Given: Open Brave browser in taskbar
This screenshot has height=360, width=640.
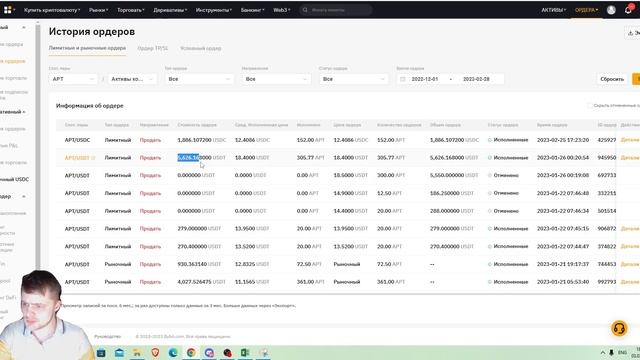Looking at the screenshot, I should pos(155,352).
